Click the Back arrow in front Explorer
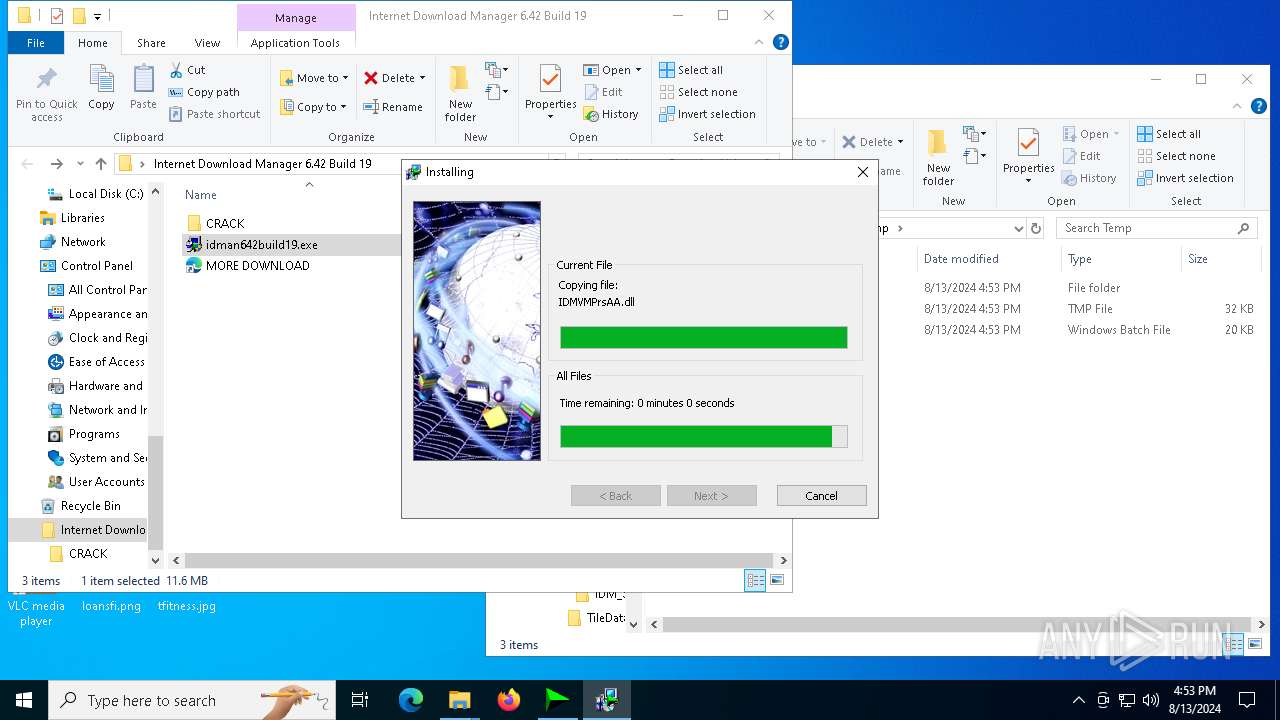This screenshot has height=720, width=1280. pyautogui.click(x=27, y=164)
